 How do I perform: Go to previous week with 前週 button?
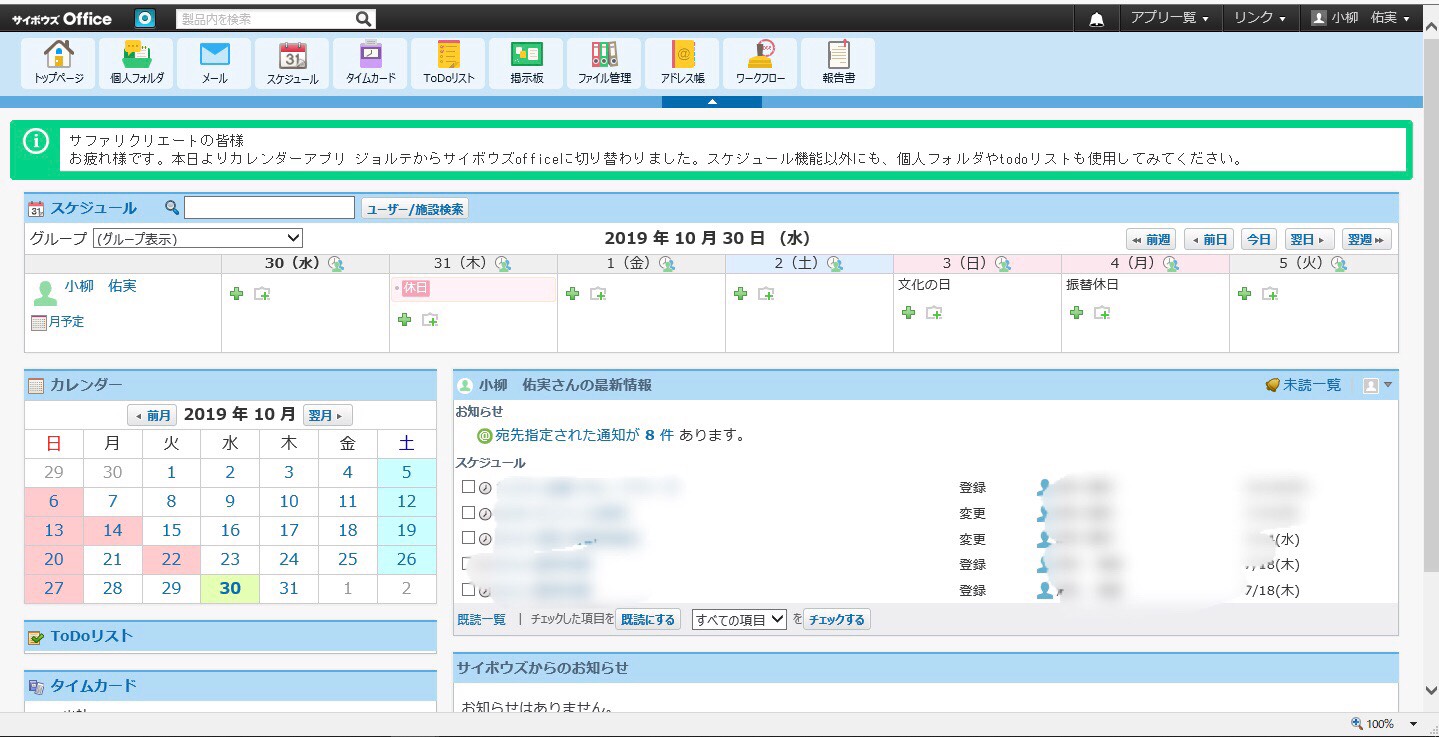point(1151,239)
